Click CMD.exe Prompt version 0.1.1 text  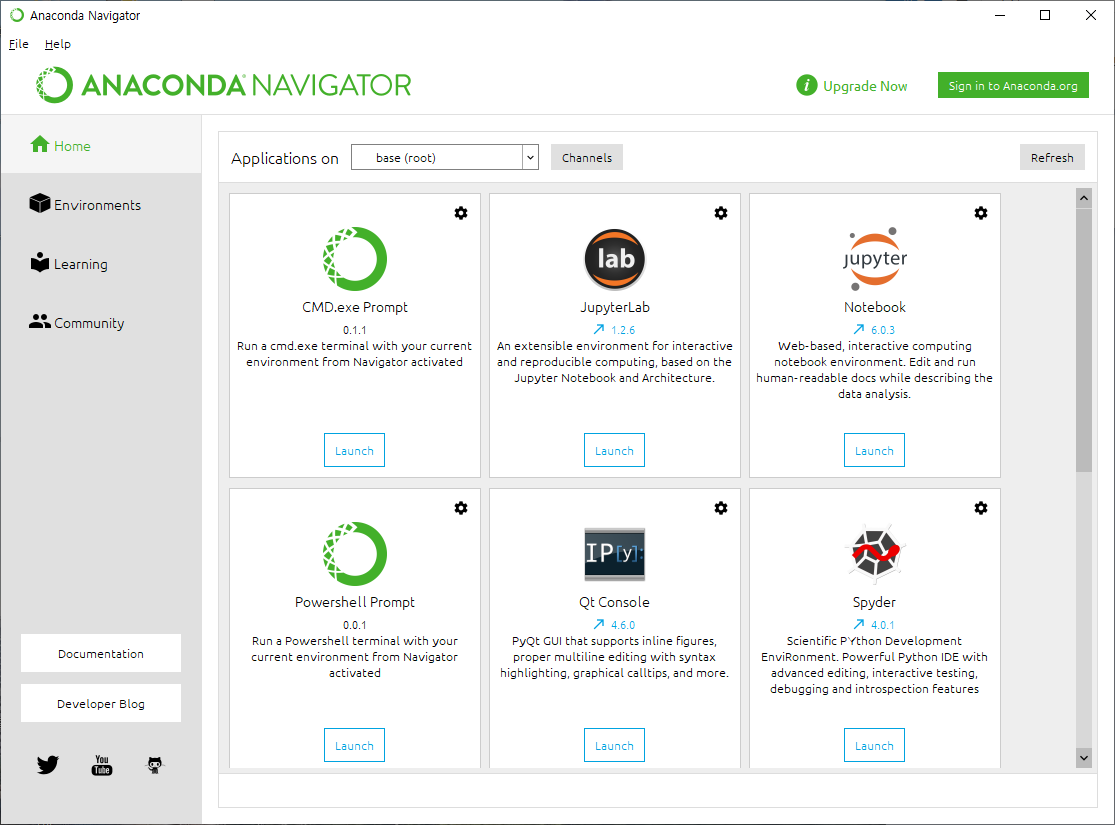[354, 330]
